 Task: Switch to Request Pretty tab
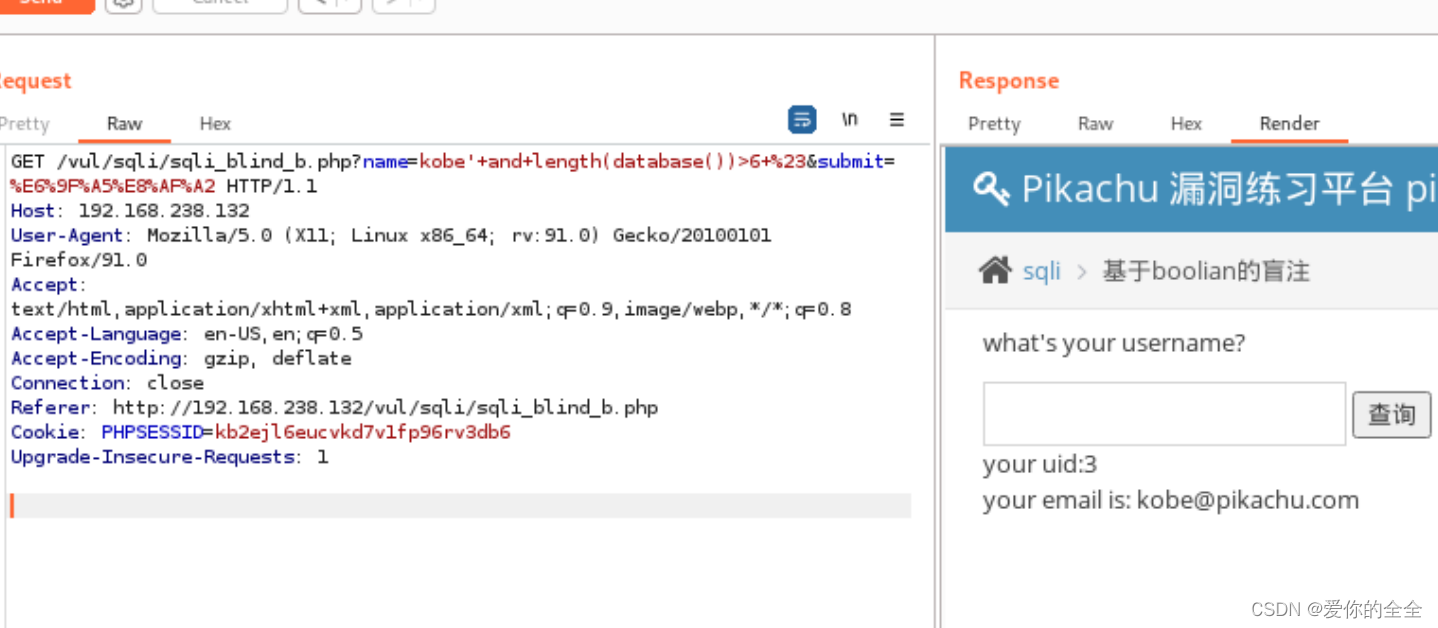[25, 124]
